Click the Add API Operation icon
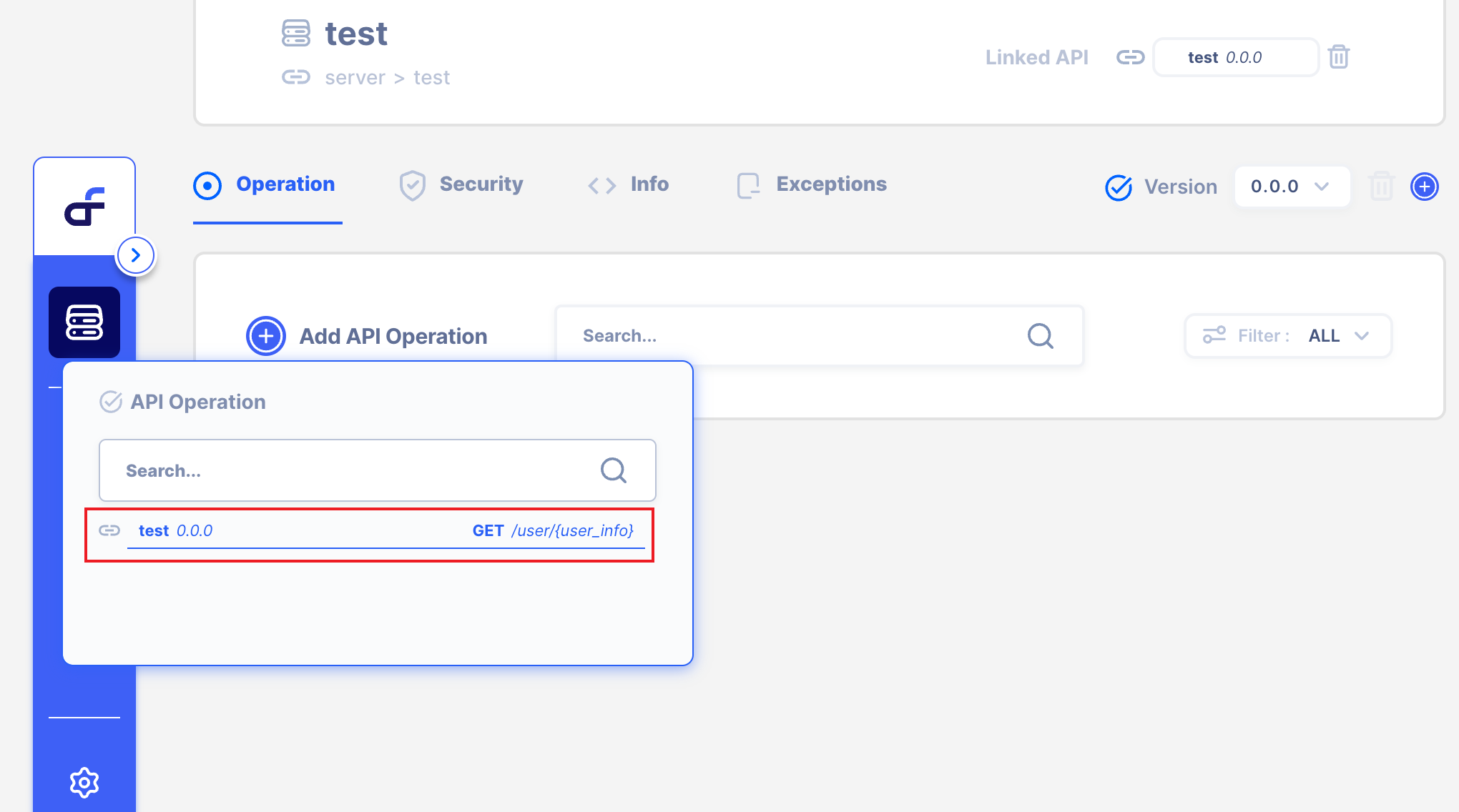The height and width of the screenshot is (812, 1459). pos(265,335)
